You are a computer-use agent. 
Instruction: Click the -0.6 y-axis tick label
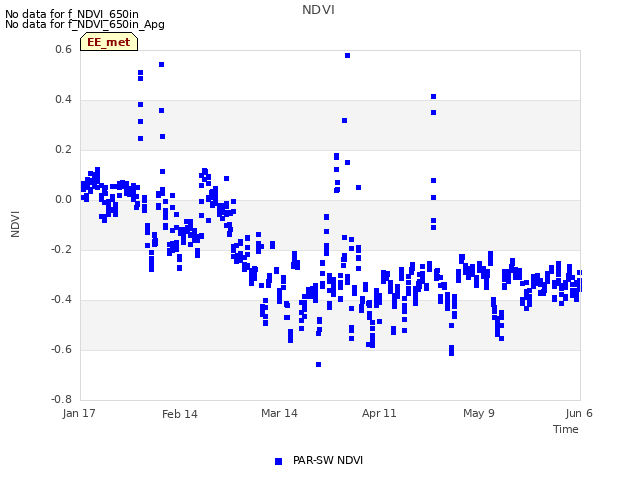tap(61, 349)
